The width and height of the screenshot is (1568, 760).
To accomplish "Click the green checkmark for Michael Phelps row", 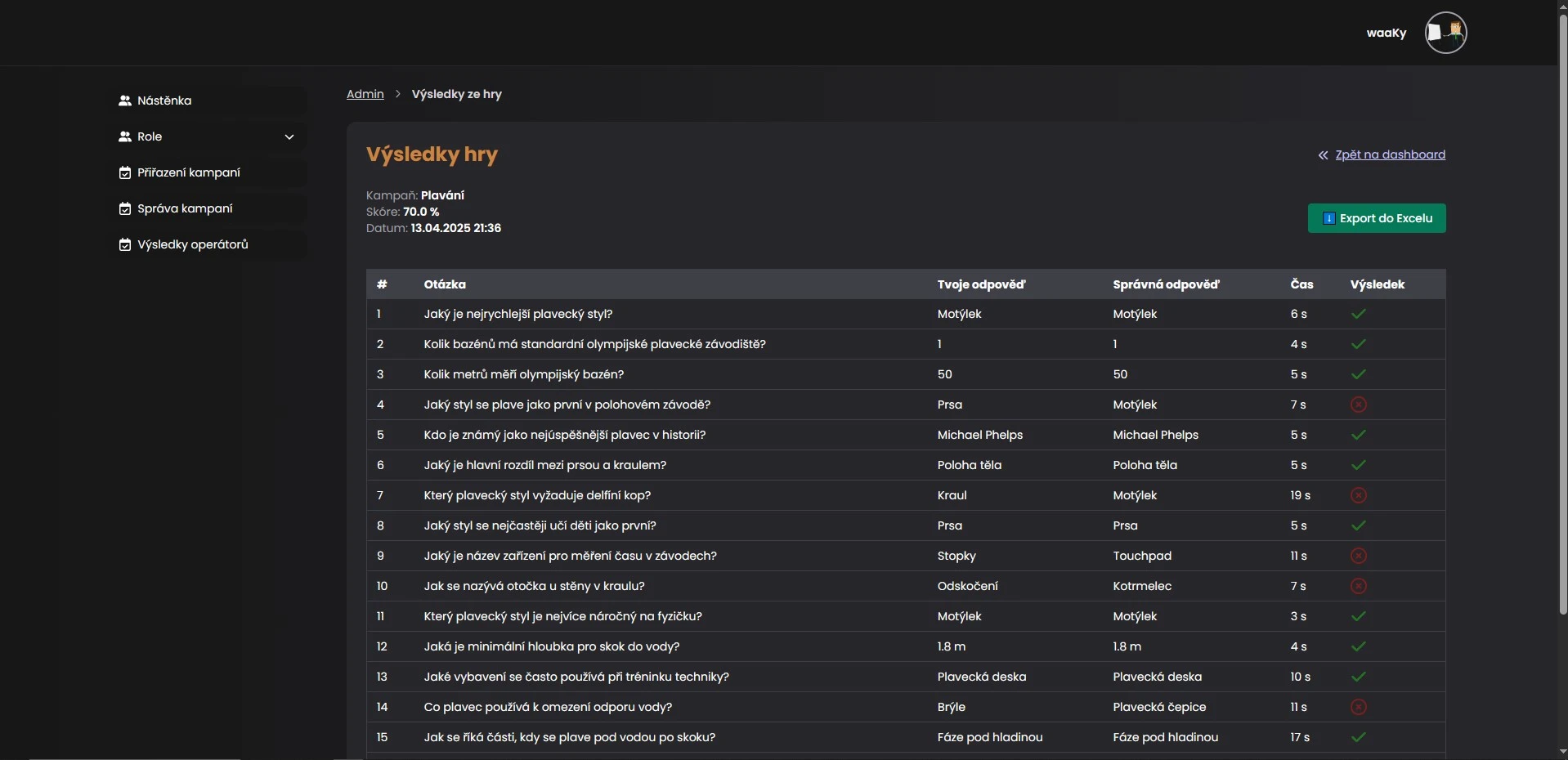I will click(x=1359, y=435).
